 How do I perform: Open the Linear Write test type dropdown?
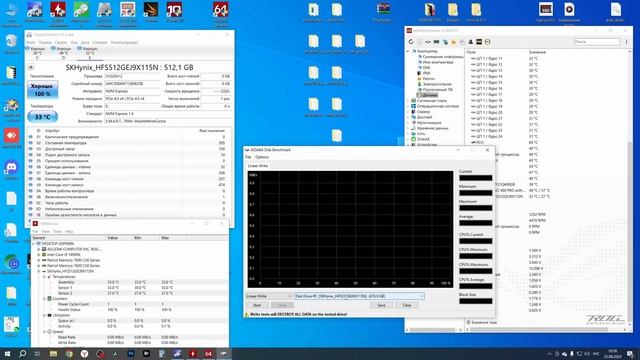269,296
